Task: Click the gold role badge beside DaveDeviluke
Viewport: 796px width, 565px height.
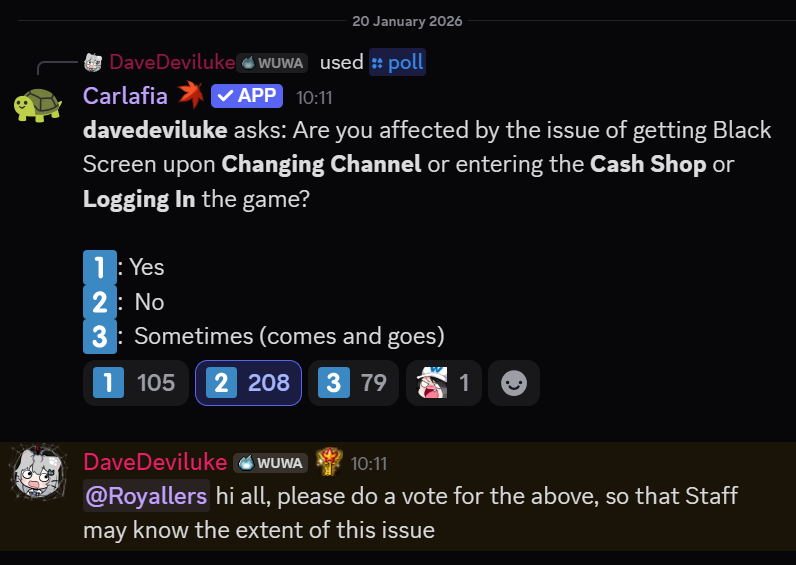Action: pos(329,462)
